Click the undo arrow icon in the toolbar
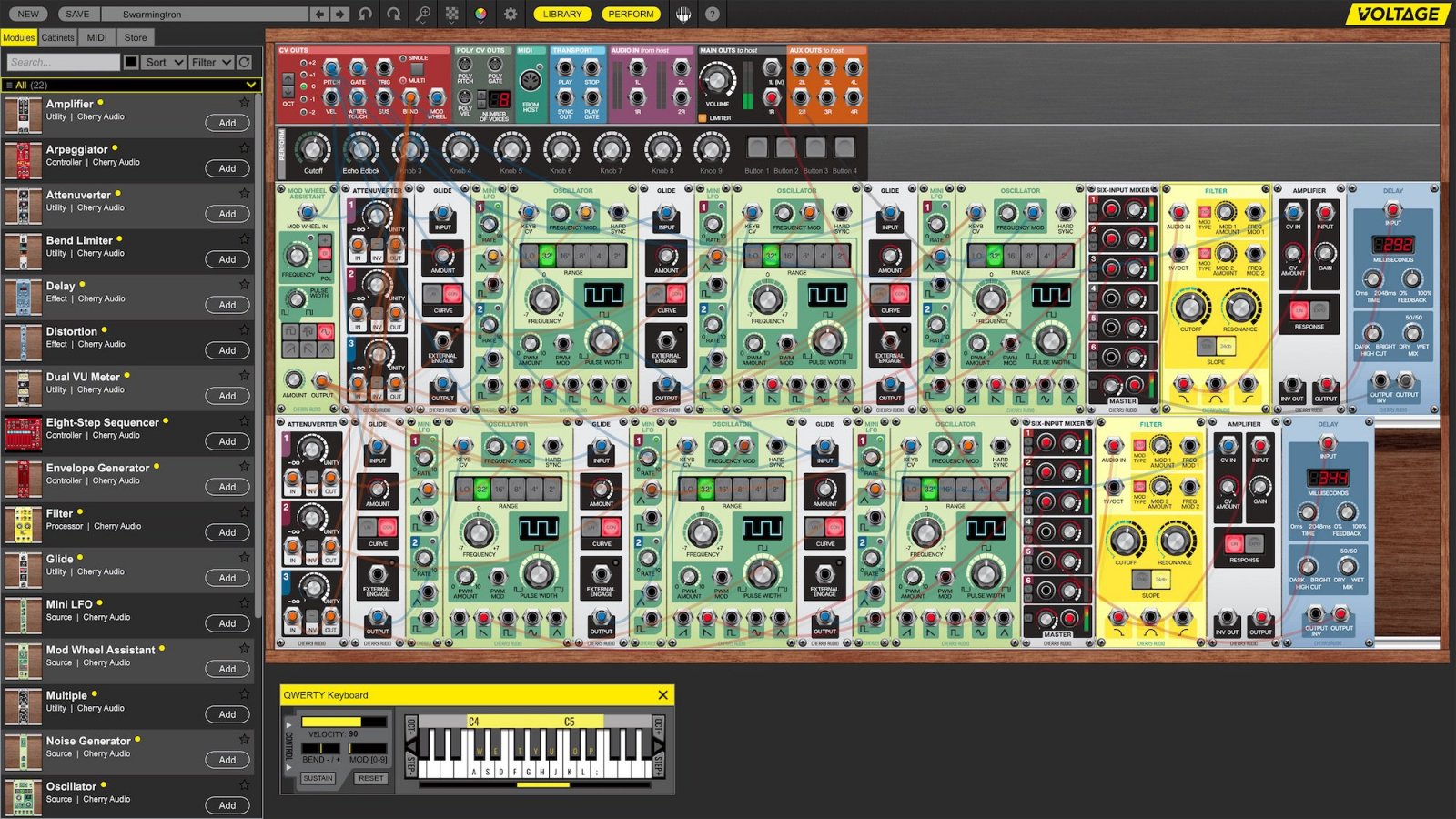This screenshot has height=819, width=1456. (x=366, y=15)
